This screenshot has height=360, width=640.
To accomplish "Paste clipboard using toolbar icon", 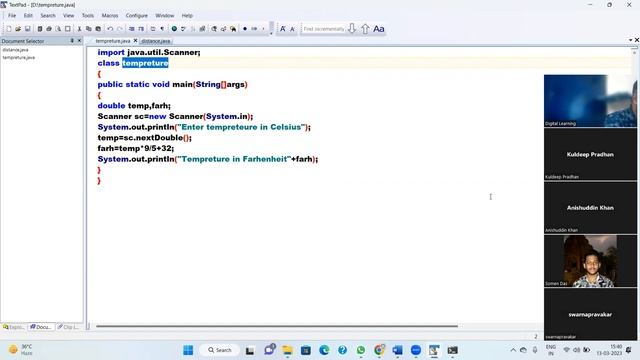I will click(98, 29).
